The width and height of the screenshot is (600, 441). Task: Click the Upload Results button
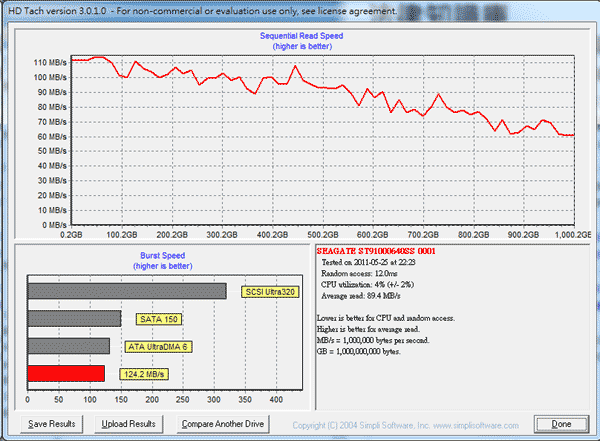(x=129, y=424)
